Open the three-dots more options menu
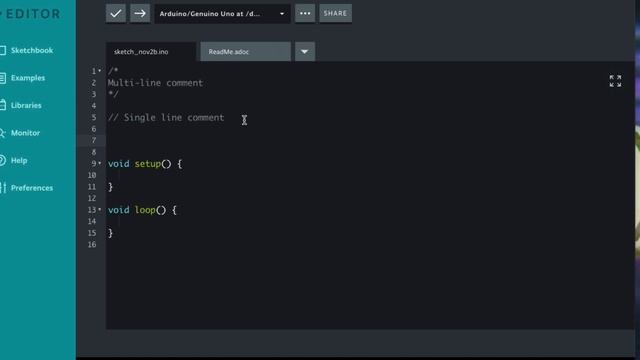 (305, 13)
